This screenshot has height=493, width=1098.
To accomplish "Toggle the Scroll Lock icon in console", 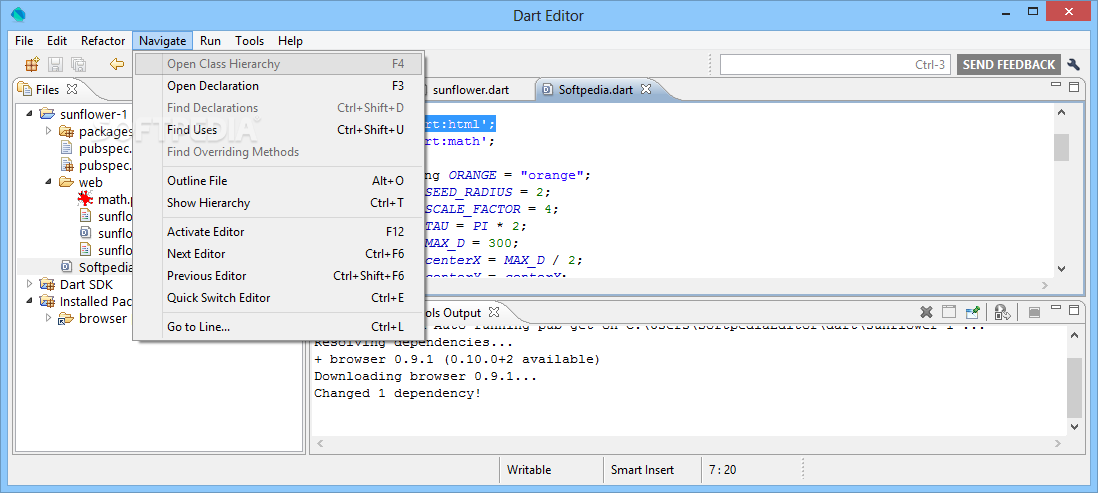I will tap(1002, 312).
